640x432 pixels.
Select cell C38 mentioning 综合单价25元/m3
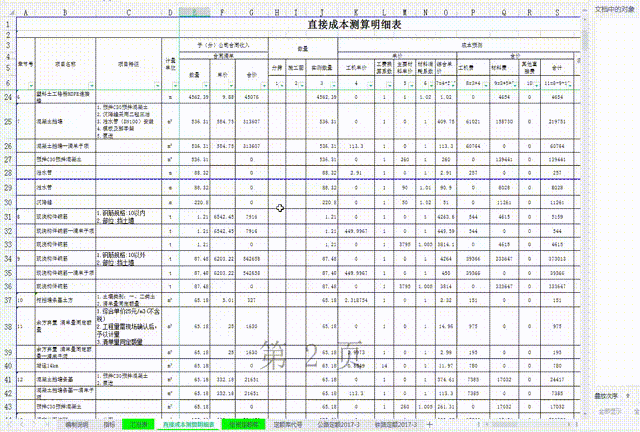click(129, 326)
